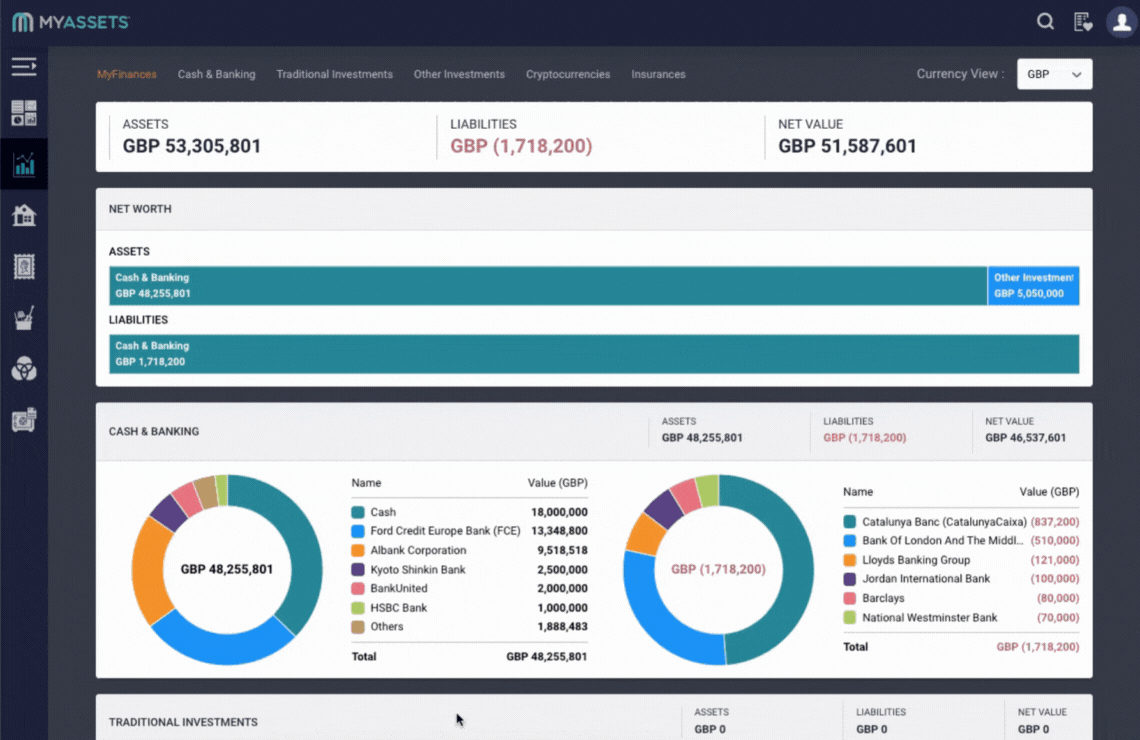Image resolution: width=1140 pixels, height=740 pixels.
Task: Select Catalunya Banc (CatalunyaCaixa) label
Action: click(944, 522)
